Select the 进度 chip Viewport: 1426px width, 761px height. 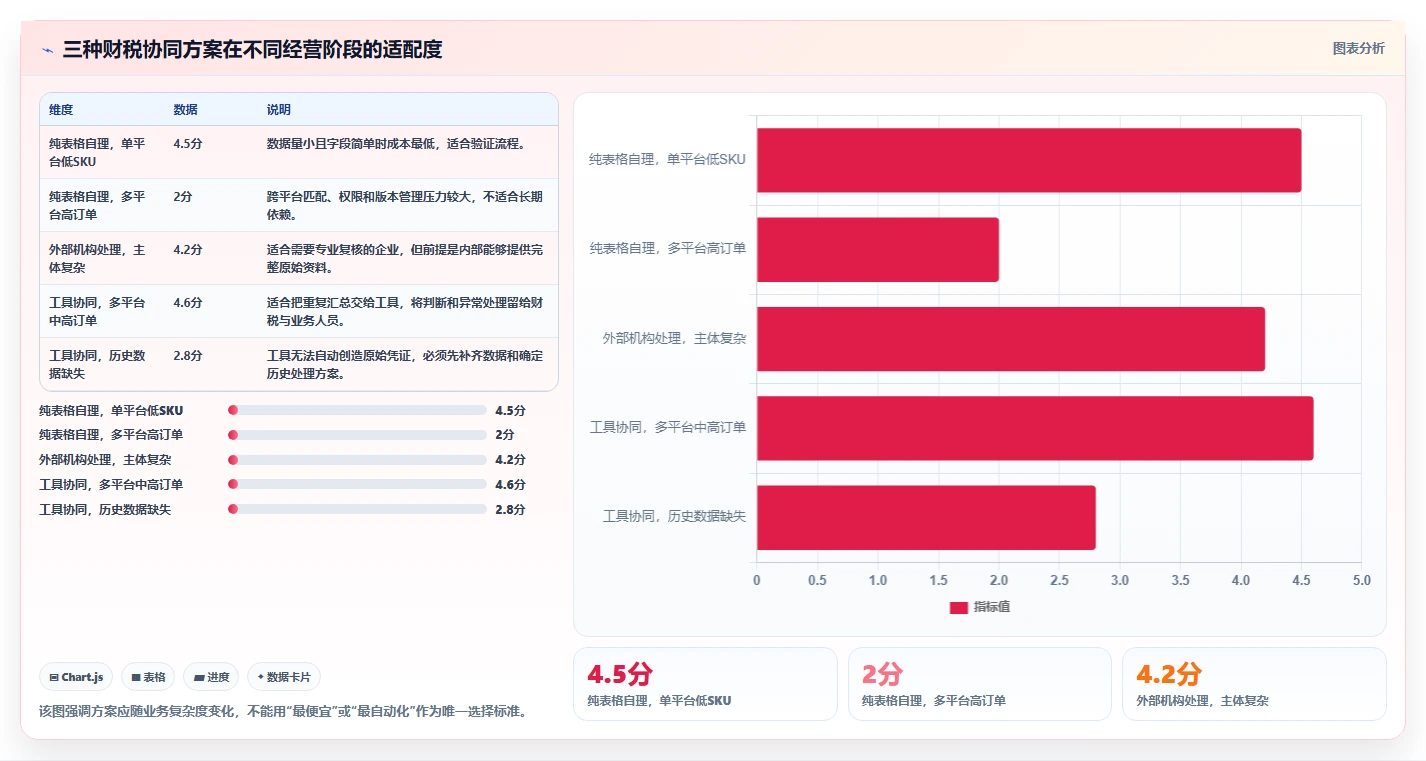pos(211,677)
